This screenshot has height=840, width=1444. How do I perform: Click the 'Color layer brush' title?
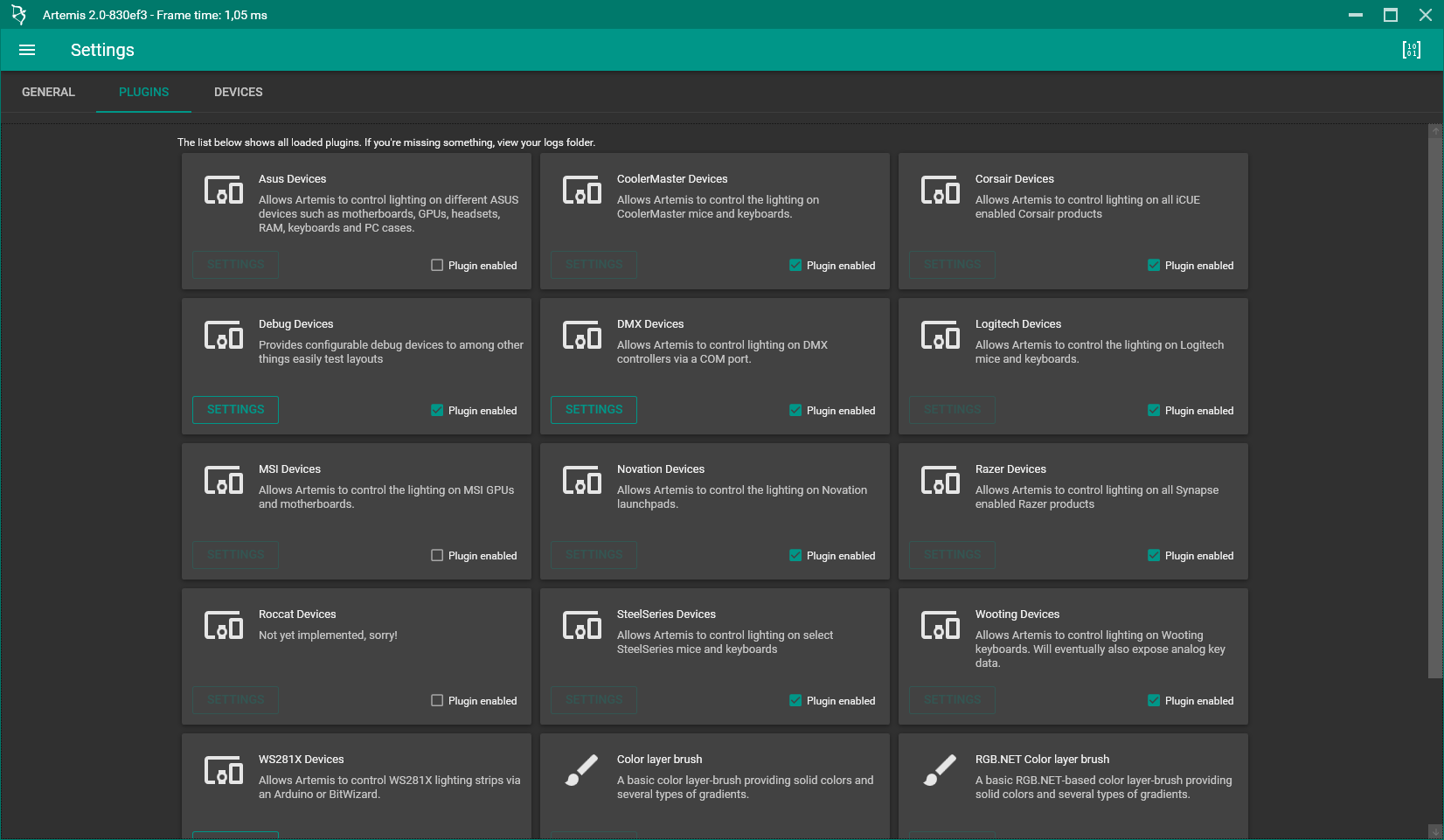click(660, 760)
